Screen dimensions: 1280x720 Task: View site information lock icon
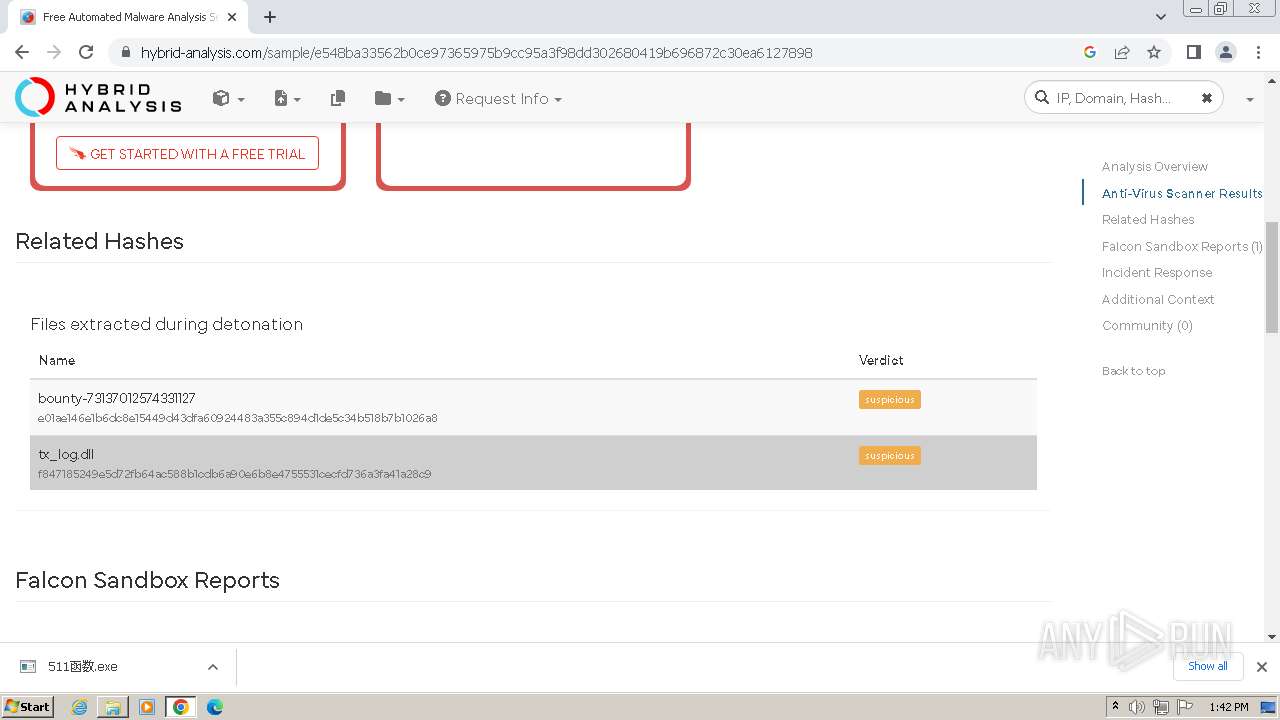point(125,52)
